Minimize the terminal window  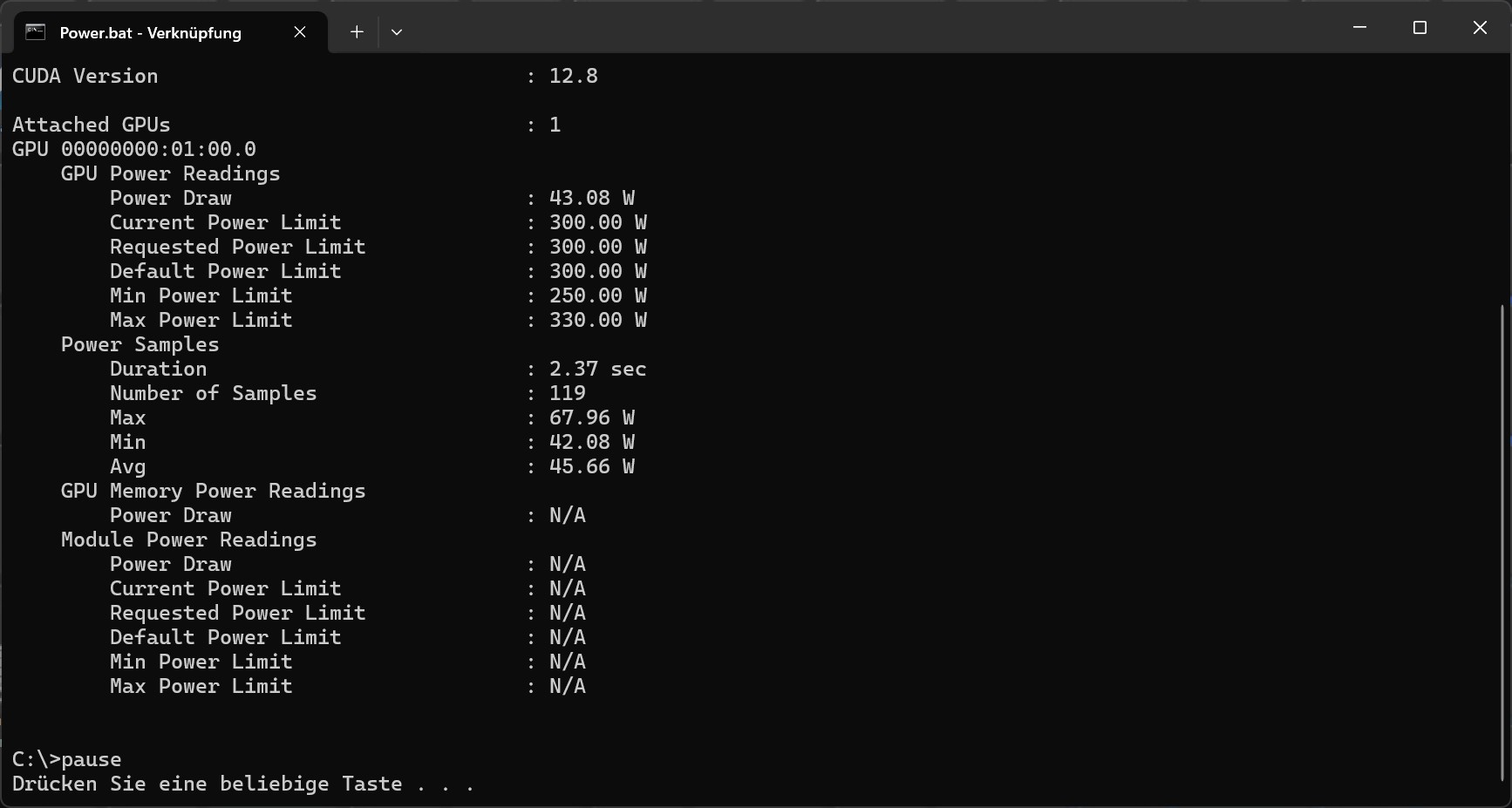point(1359,28)
